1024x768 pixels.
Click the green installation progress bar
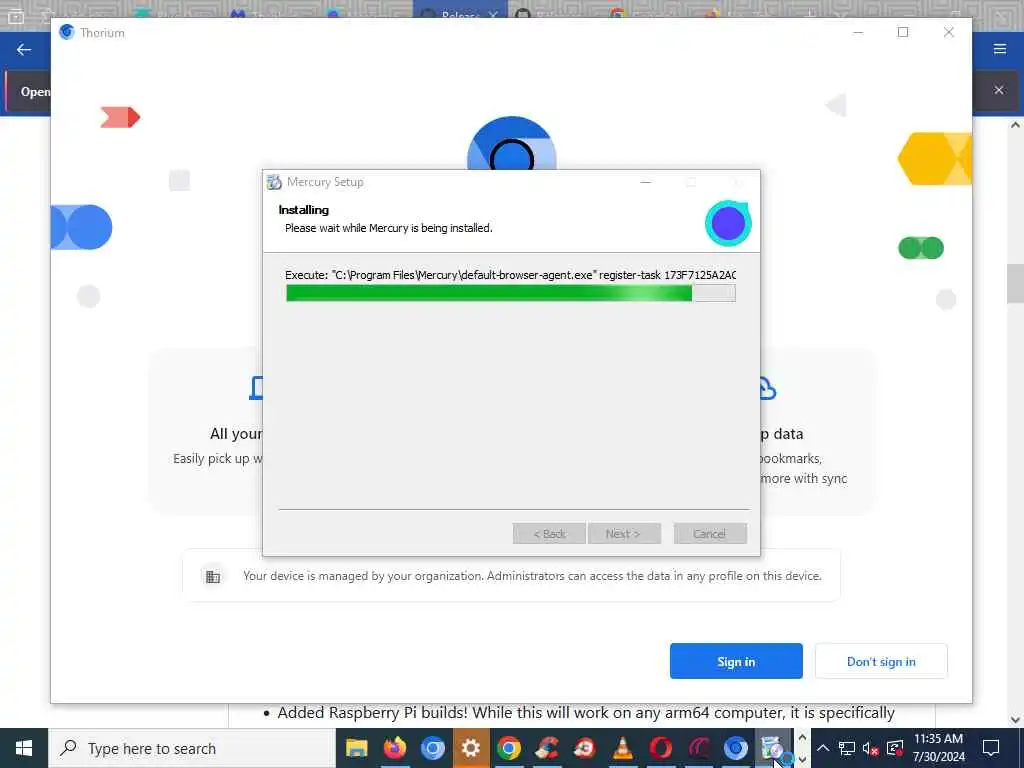511,293
